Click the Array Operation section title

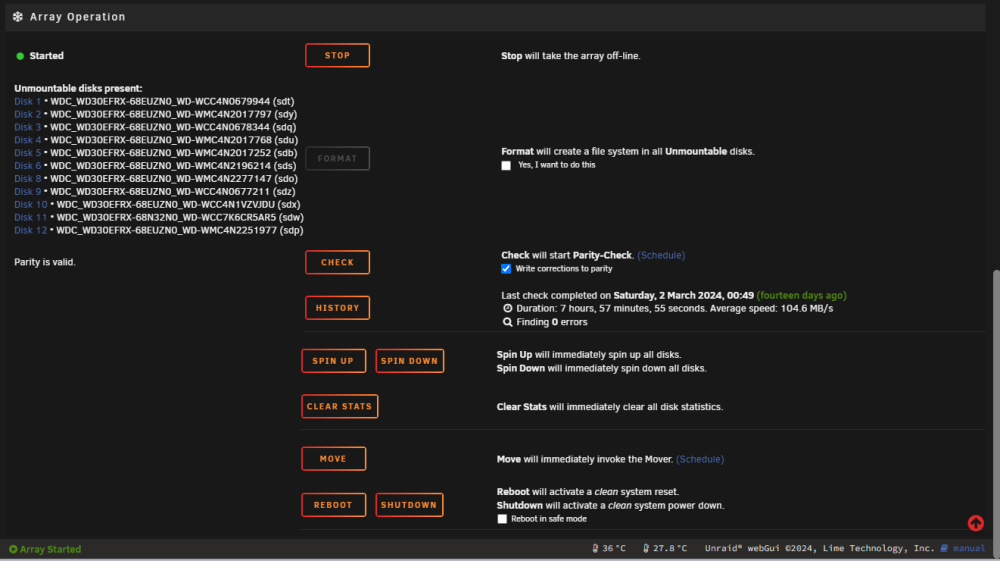coord(77,17)
